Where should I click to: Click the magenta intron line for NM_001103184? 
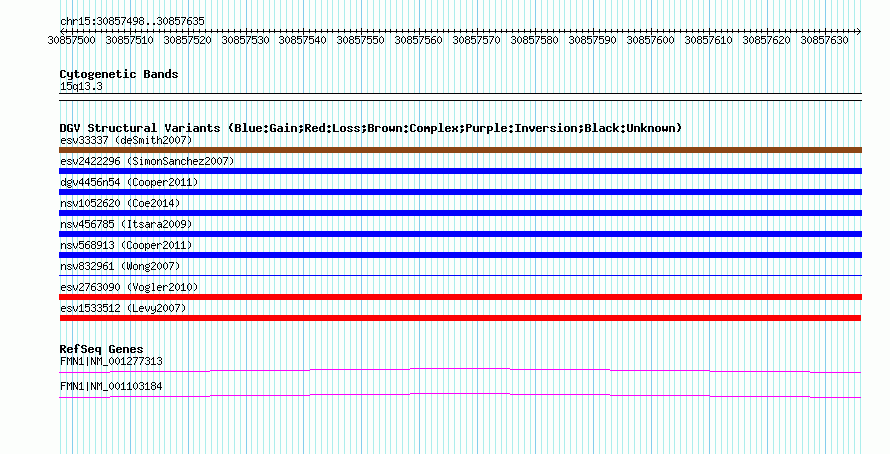tap(460, 395)
